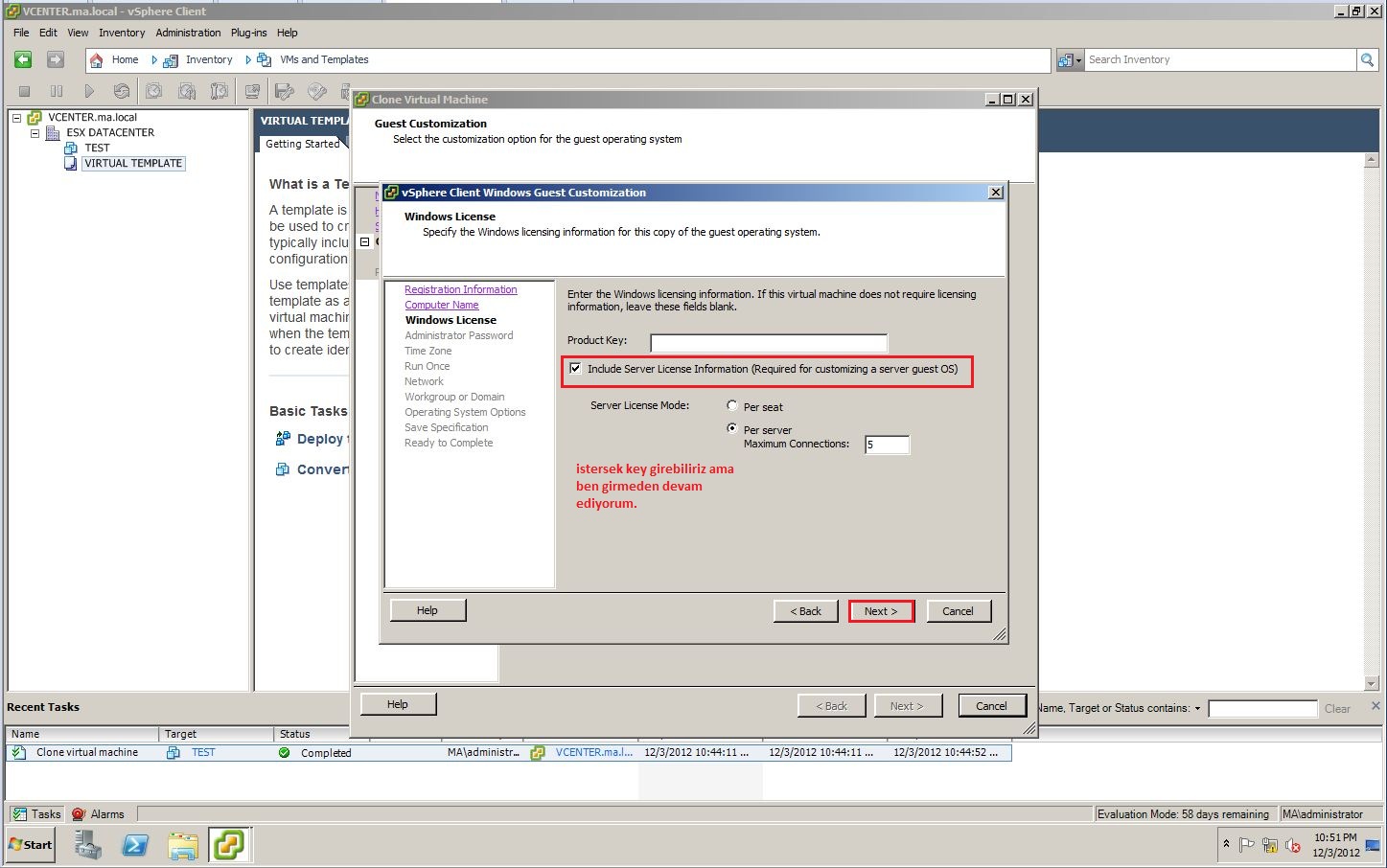Open PowerShell from the taskbar
This screenshot has height=868, width=1387.
click(x=135, y=845)
